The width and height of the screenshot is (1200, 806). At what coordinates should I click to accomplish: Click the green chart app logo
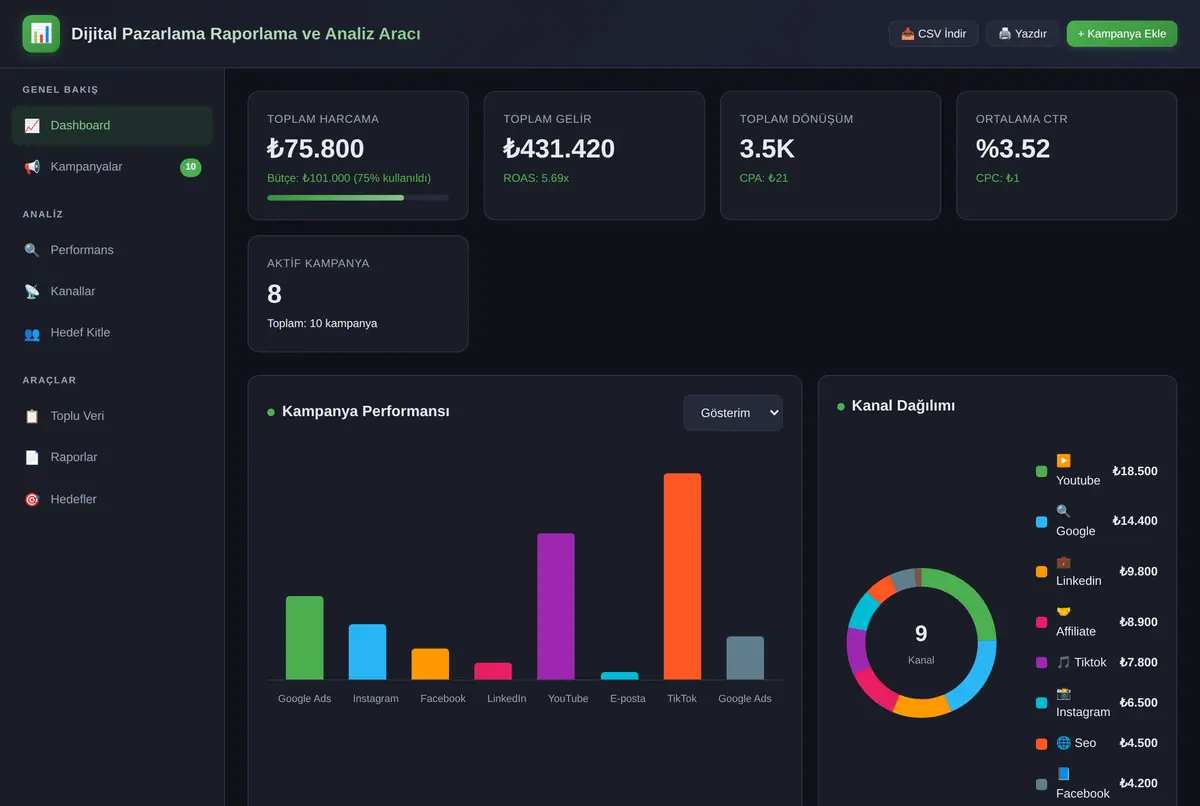[x=41, y=34]
